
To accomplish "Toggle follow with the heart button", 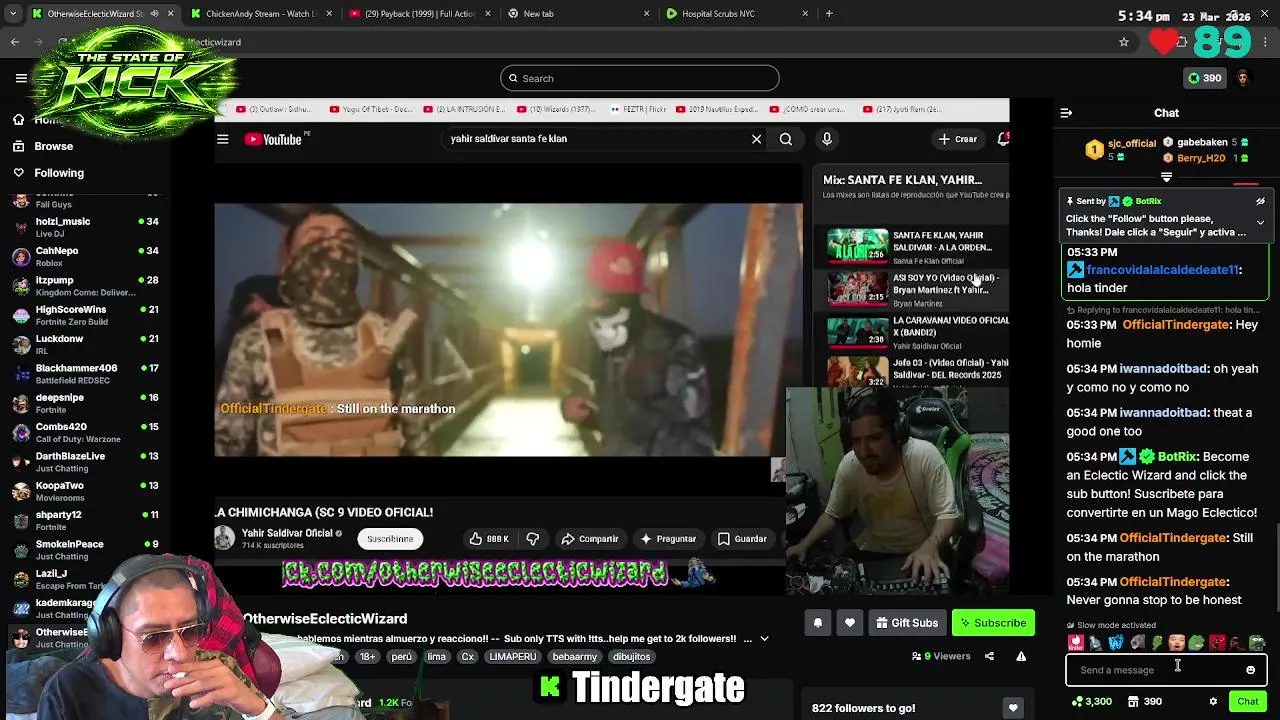I will tap(849, 623).
